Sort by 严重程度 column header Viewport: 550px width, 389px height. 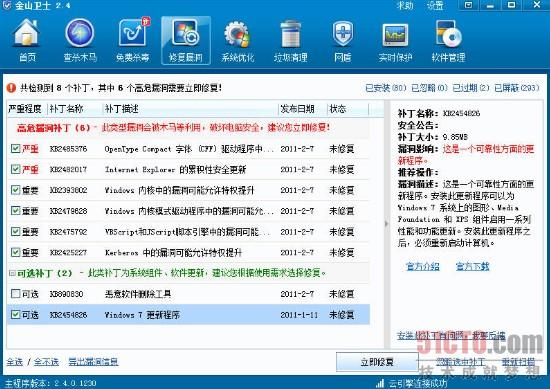[x=27, y=109]
